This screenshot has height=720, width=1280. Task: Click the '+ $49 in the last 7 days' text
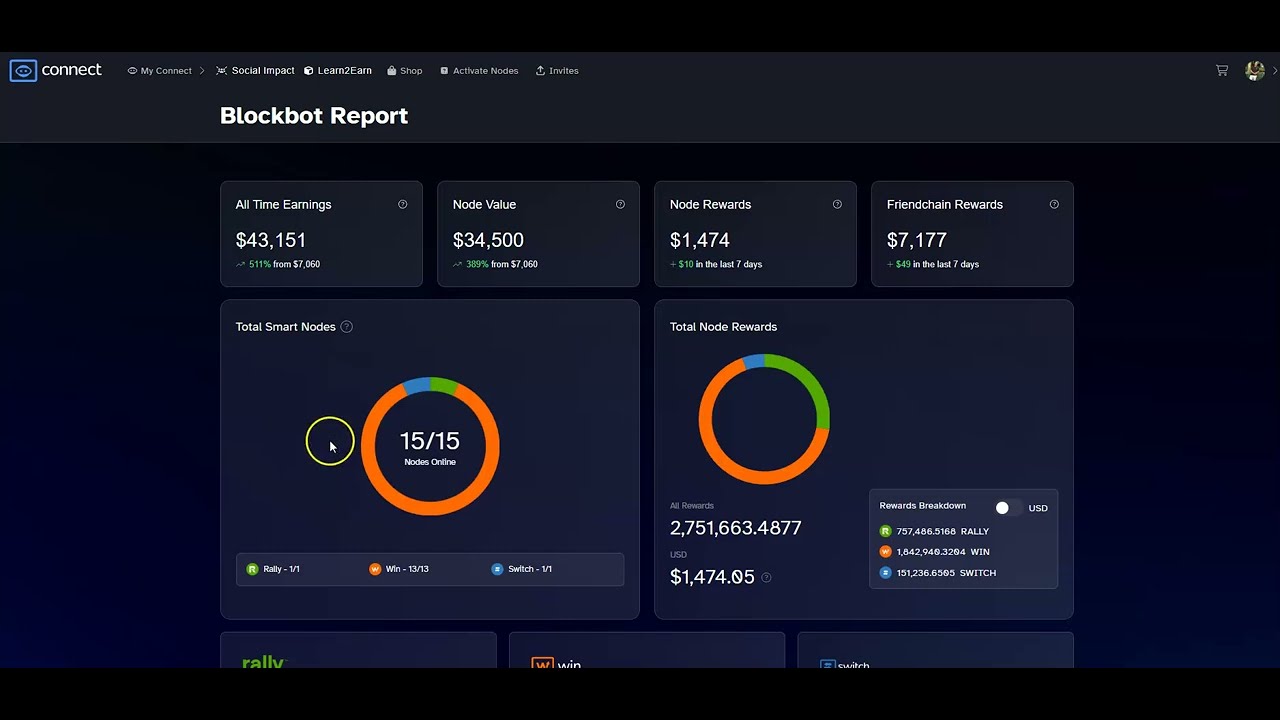pos(933,264)
